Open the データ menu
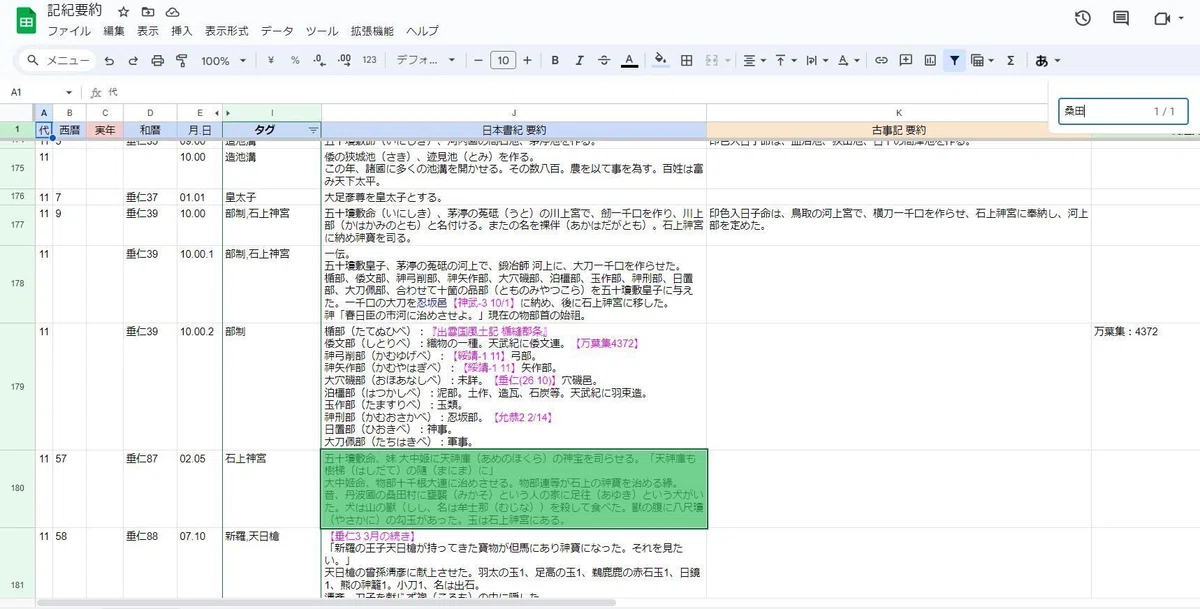1200x609 pixels. [277, 31]
